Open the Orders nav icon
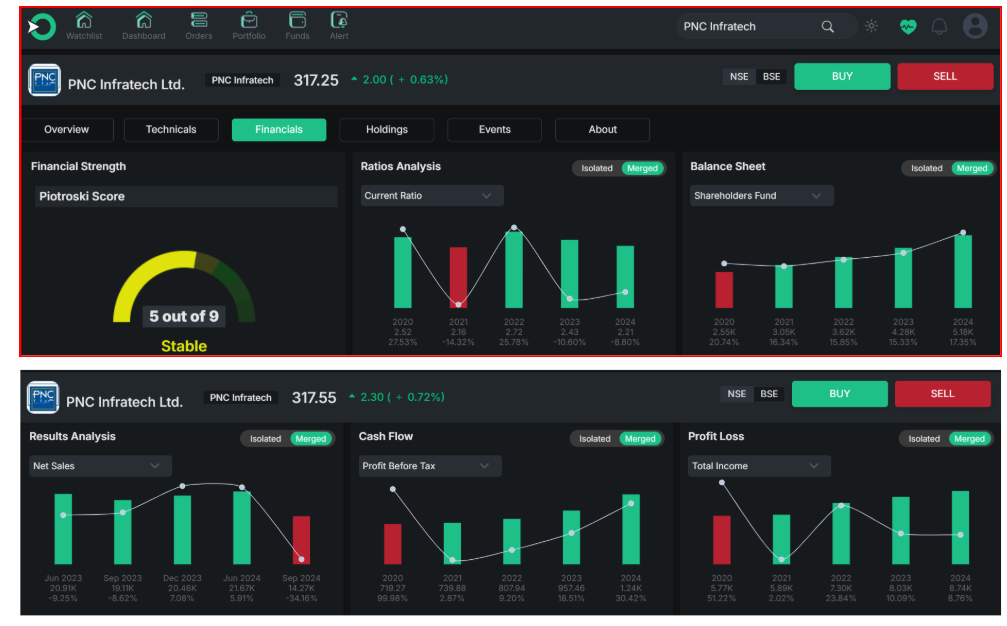 coord(199,26)
